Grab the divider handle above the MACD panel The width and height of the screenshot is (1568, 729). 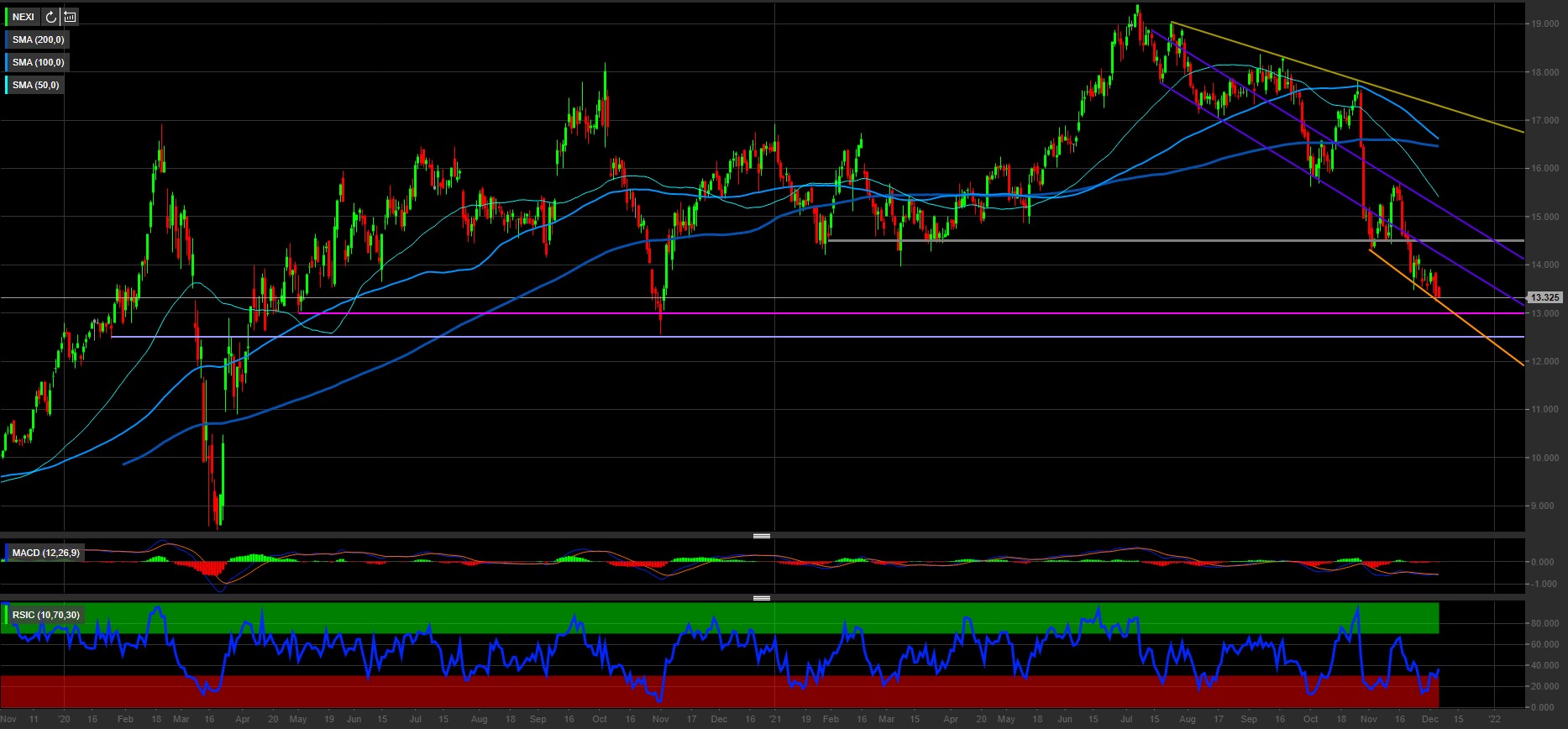pos(762,535)
